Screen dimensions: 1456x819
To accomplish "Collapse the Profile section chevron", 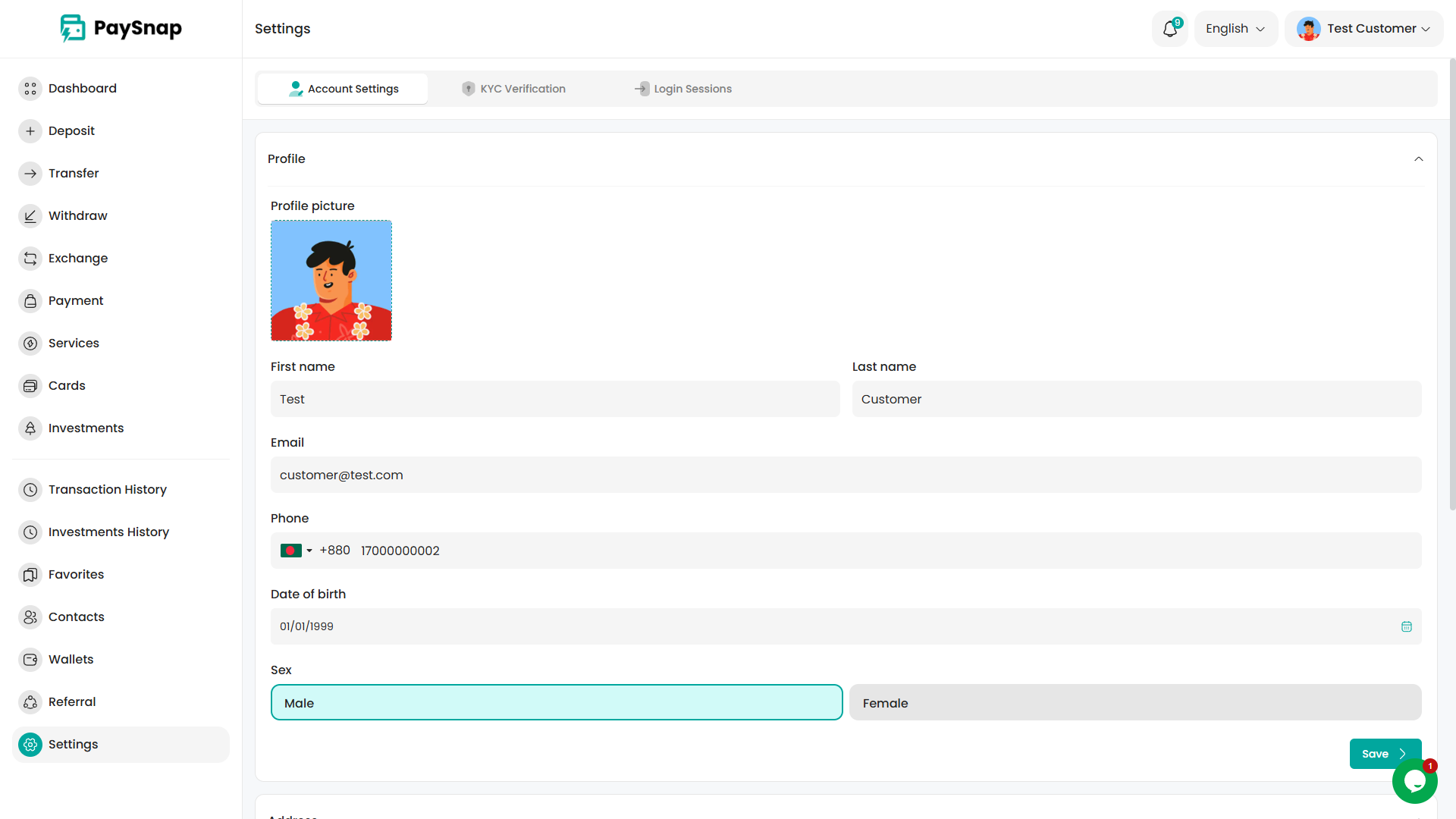I will [1418, 159].
